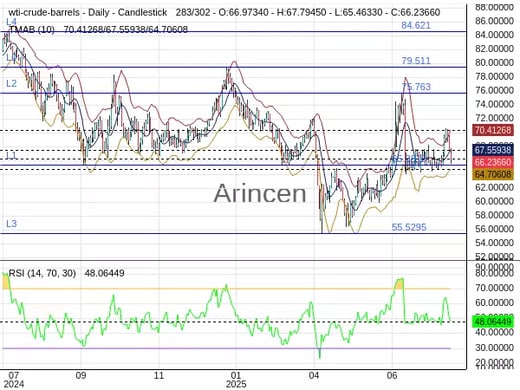Click the 86.00000 price axis tick
The height and width of the screenshot is (390, 520).
[x=494, y=21]
